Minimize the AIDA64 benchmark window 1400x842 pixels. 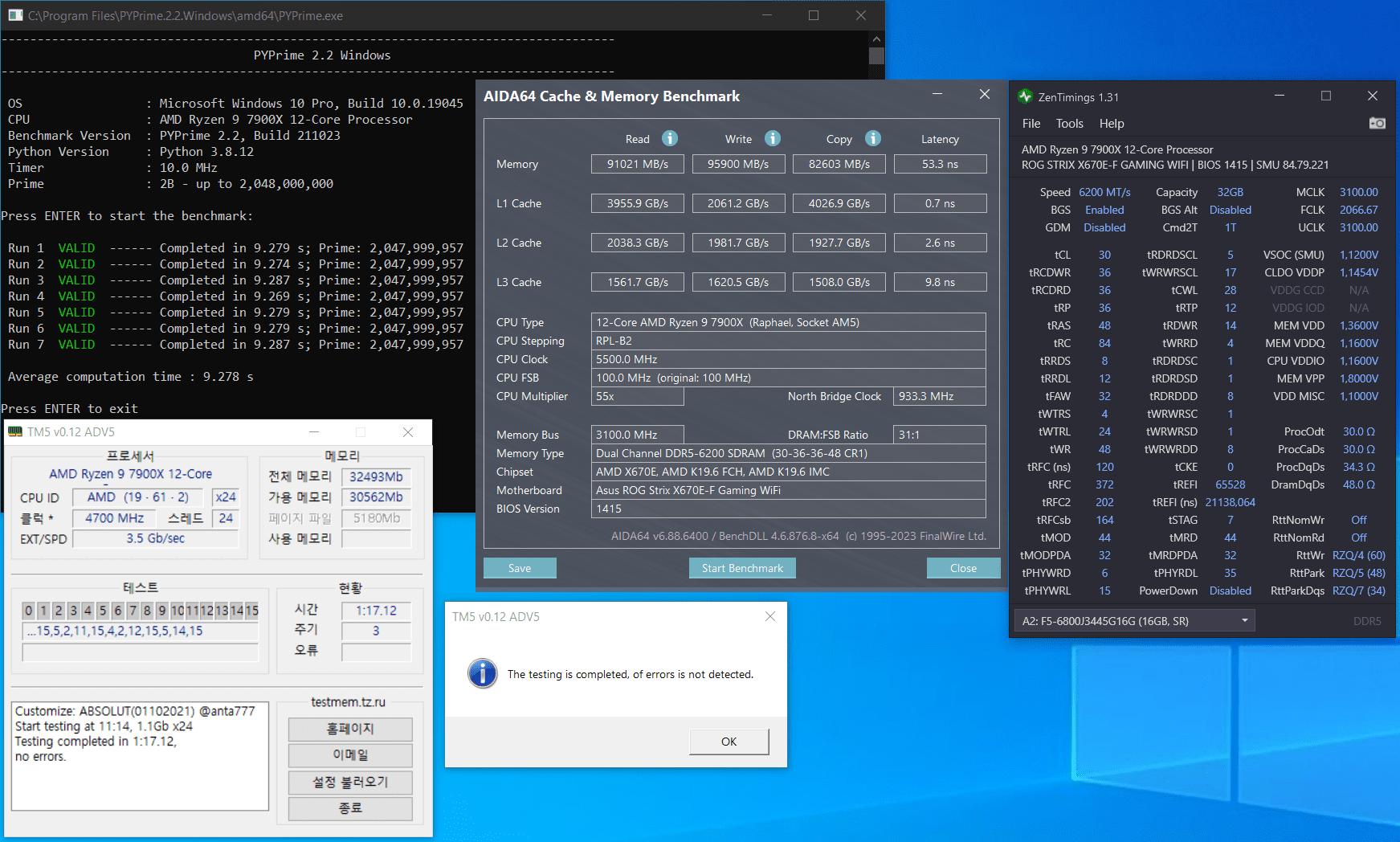937,95
